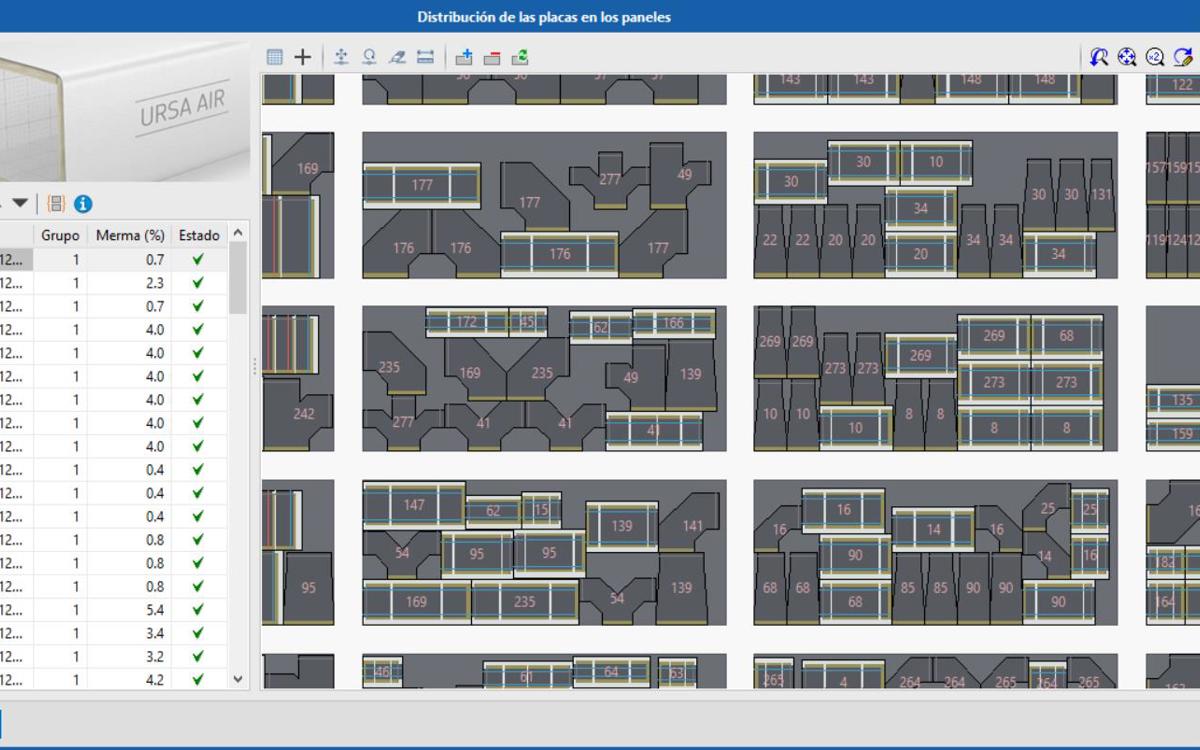This screenshot has width=1200, height=750.
Task: Select the move piece tool icon
Action: pyautogui.click(x=341, y=57)
